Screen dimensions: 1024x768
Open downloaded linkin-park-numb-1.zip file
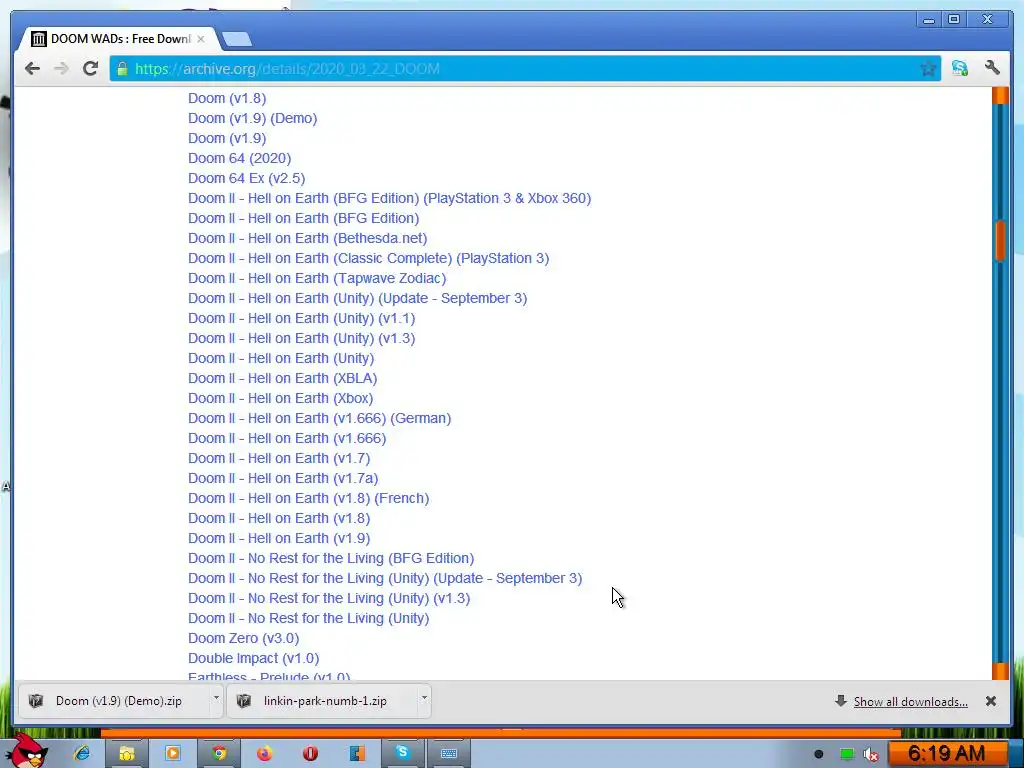pyautogui.click(x=320, y=701)
